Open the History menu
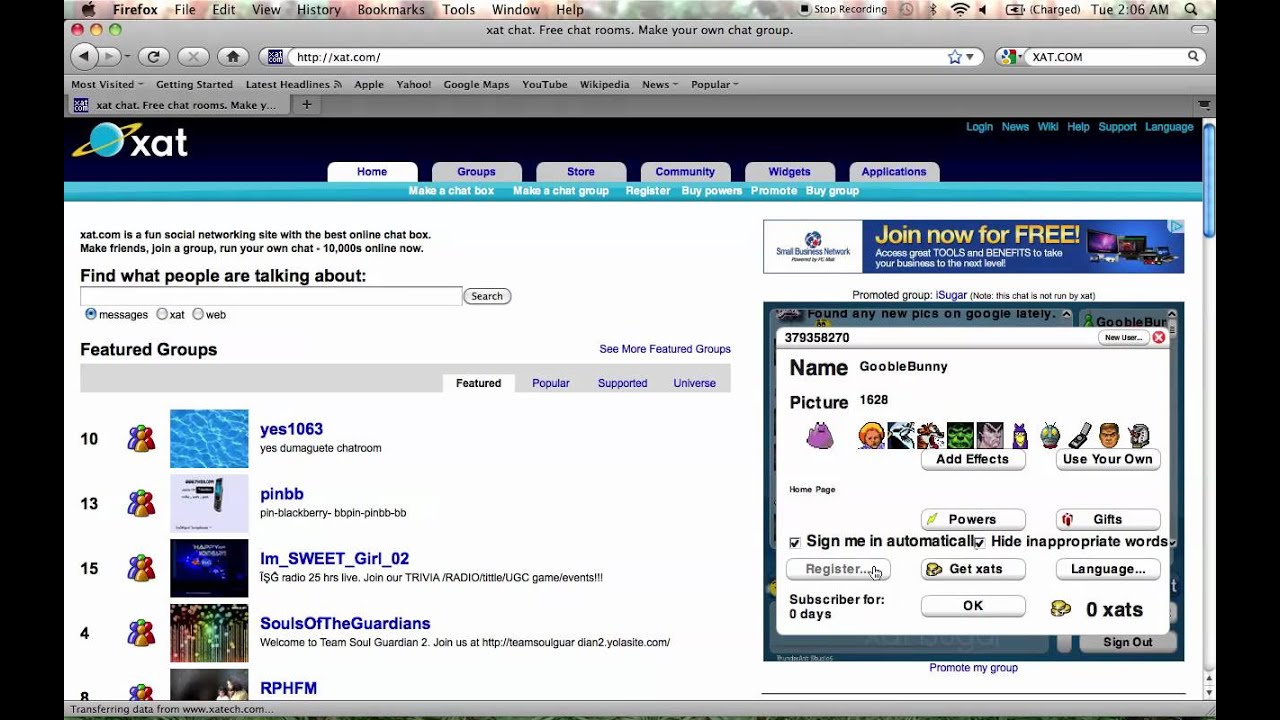Screen dimensions: 1280x720 (x=319, y=9)
